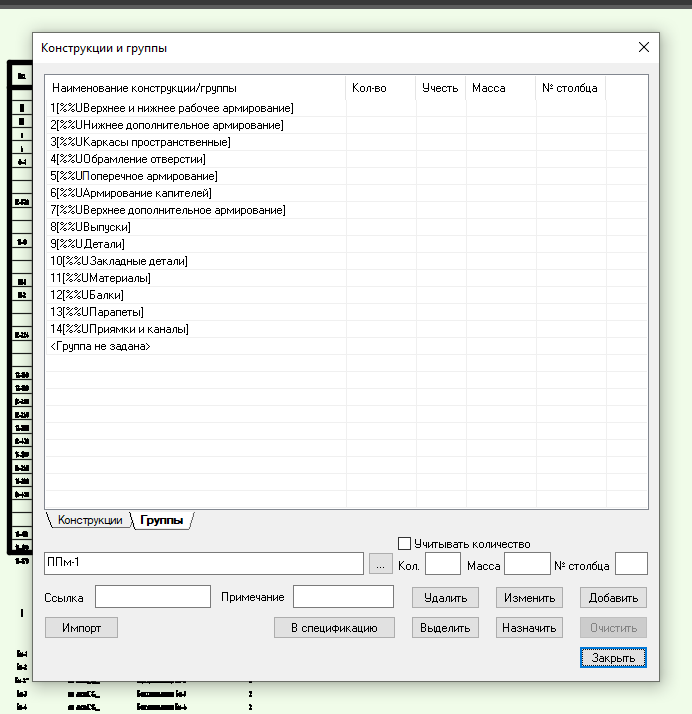Click the Назначить button
Image resolution: width=692 pixels, height=714 pixels.
click(529, 627)
